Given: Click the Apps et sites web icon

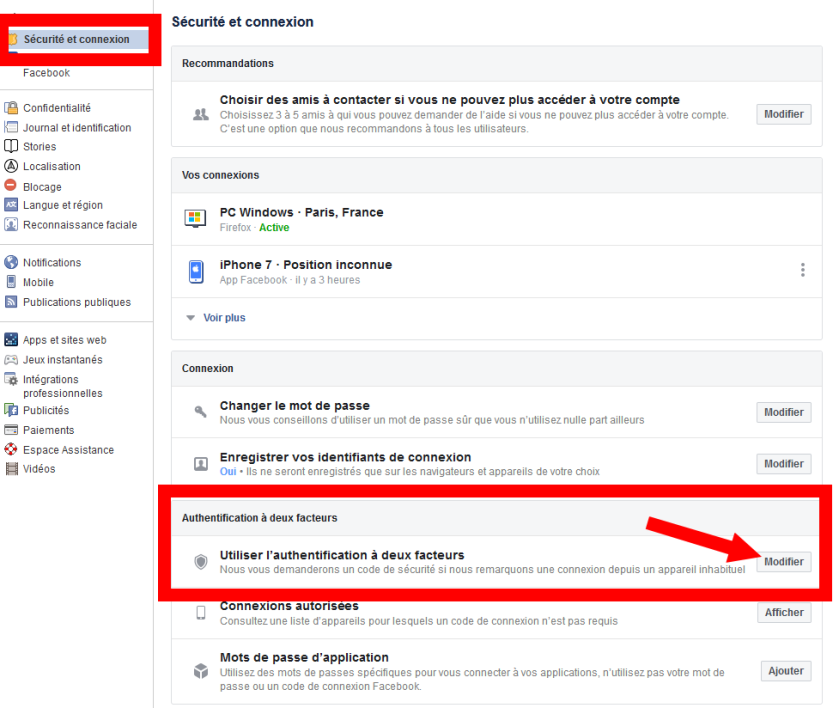Looking at the screenshot, I should [x=11, y=339].
